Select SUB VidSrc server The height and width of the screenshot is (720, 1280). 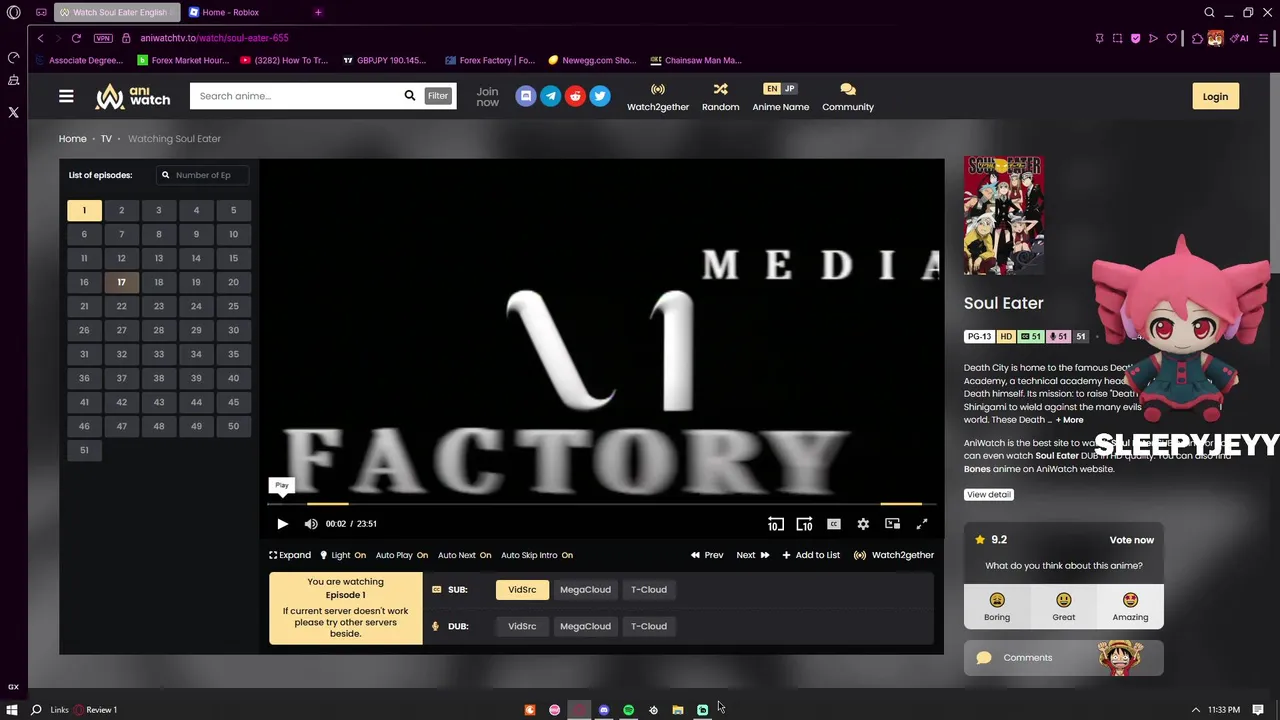pos(522,590)
